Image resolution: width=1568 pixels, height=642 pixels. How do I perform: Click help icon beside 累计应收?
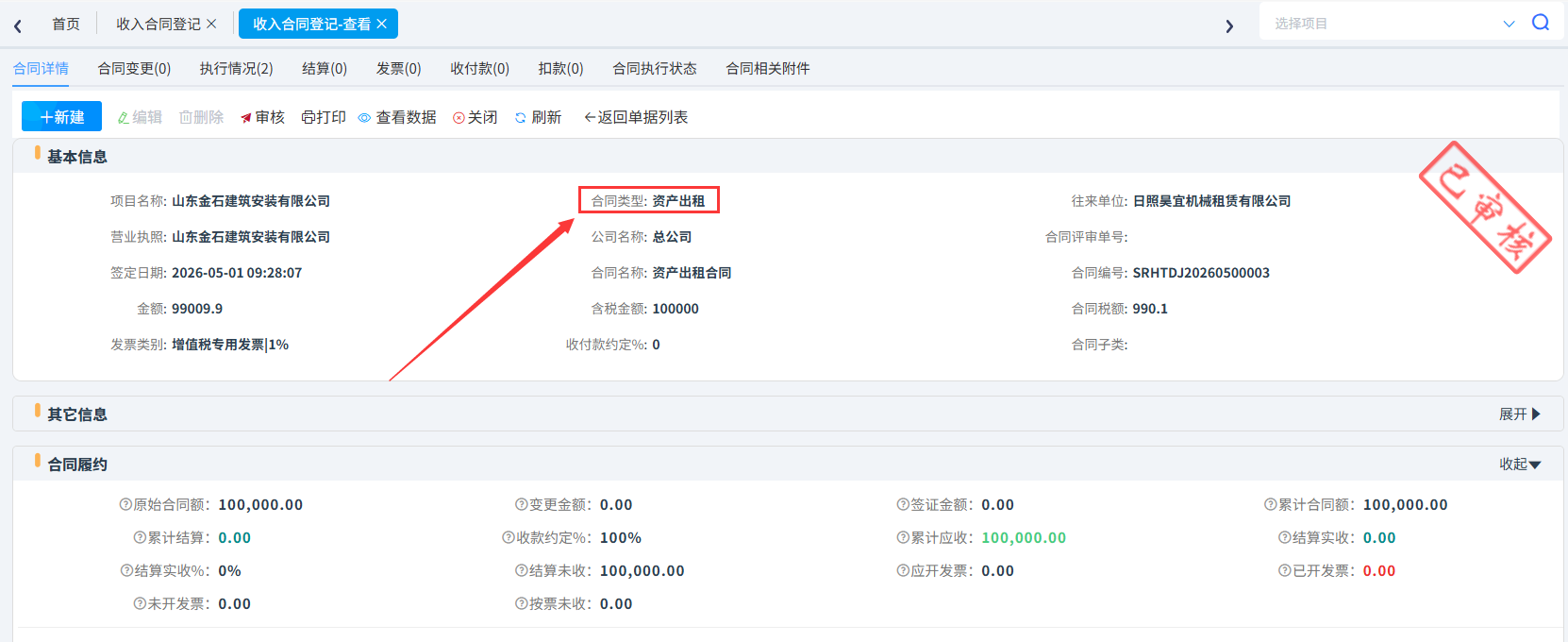click(903, 537)
